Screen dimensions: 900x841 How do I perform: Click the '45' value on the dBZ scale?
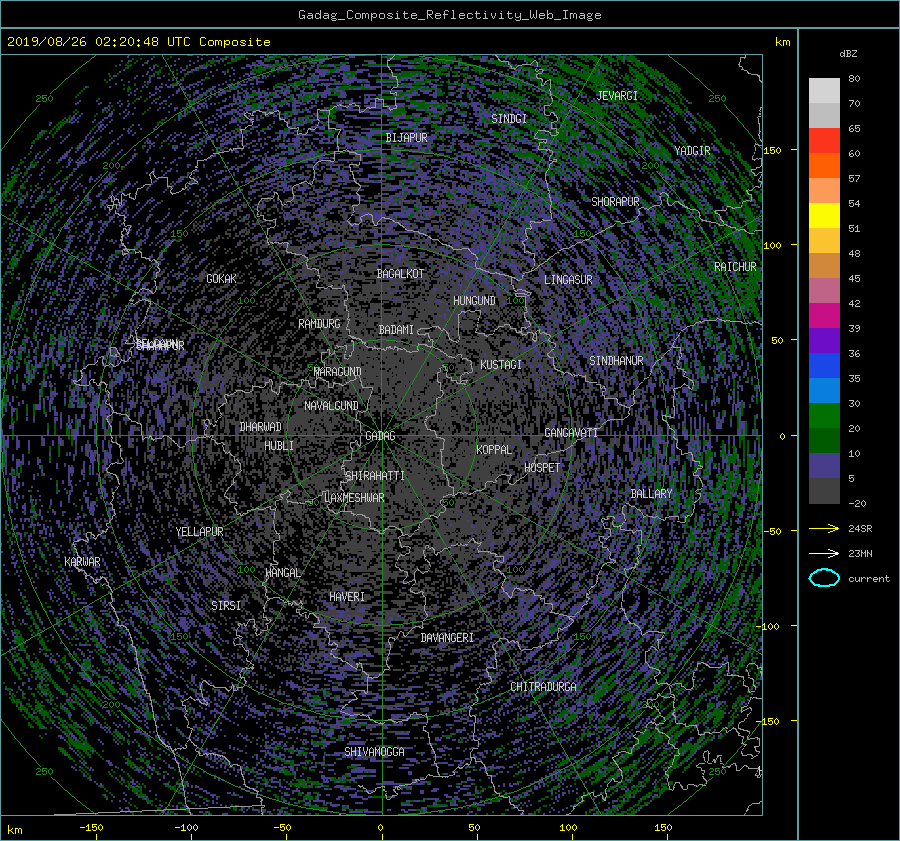coord(854,278)
